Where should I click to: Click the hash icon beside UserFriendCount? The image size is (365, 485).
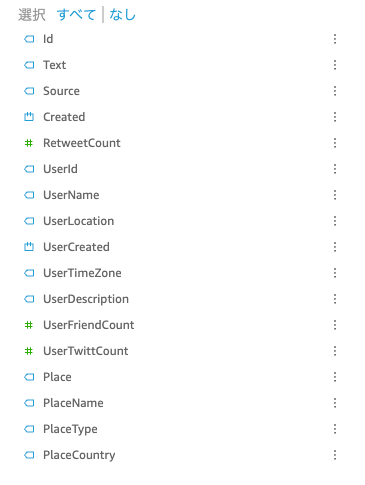click(29, 325)
